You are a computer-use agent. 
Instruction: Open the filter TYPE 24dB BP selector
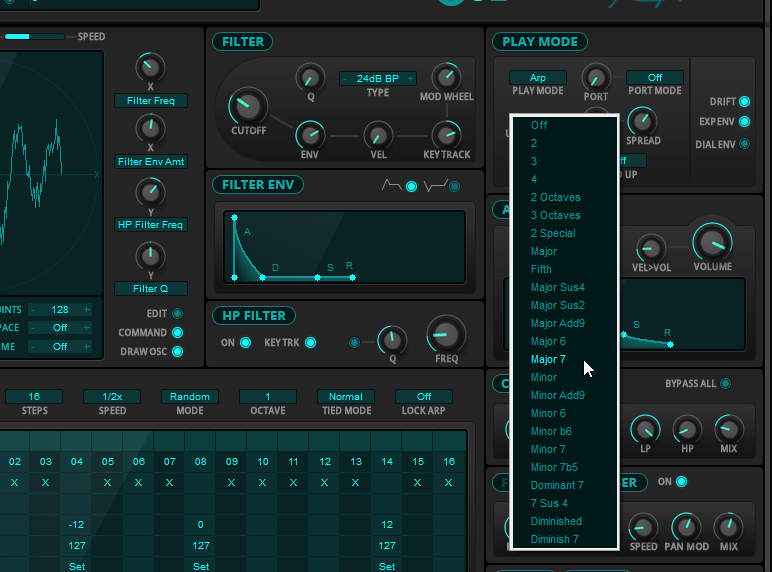(378, 78)
